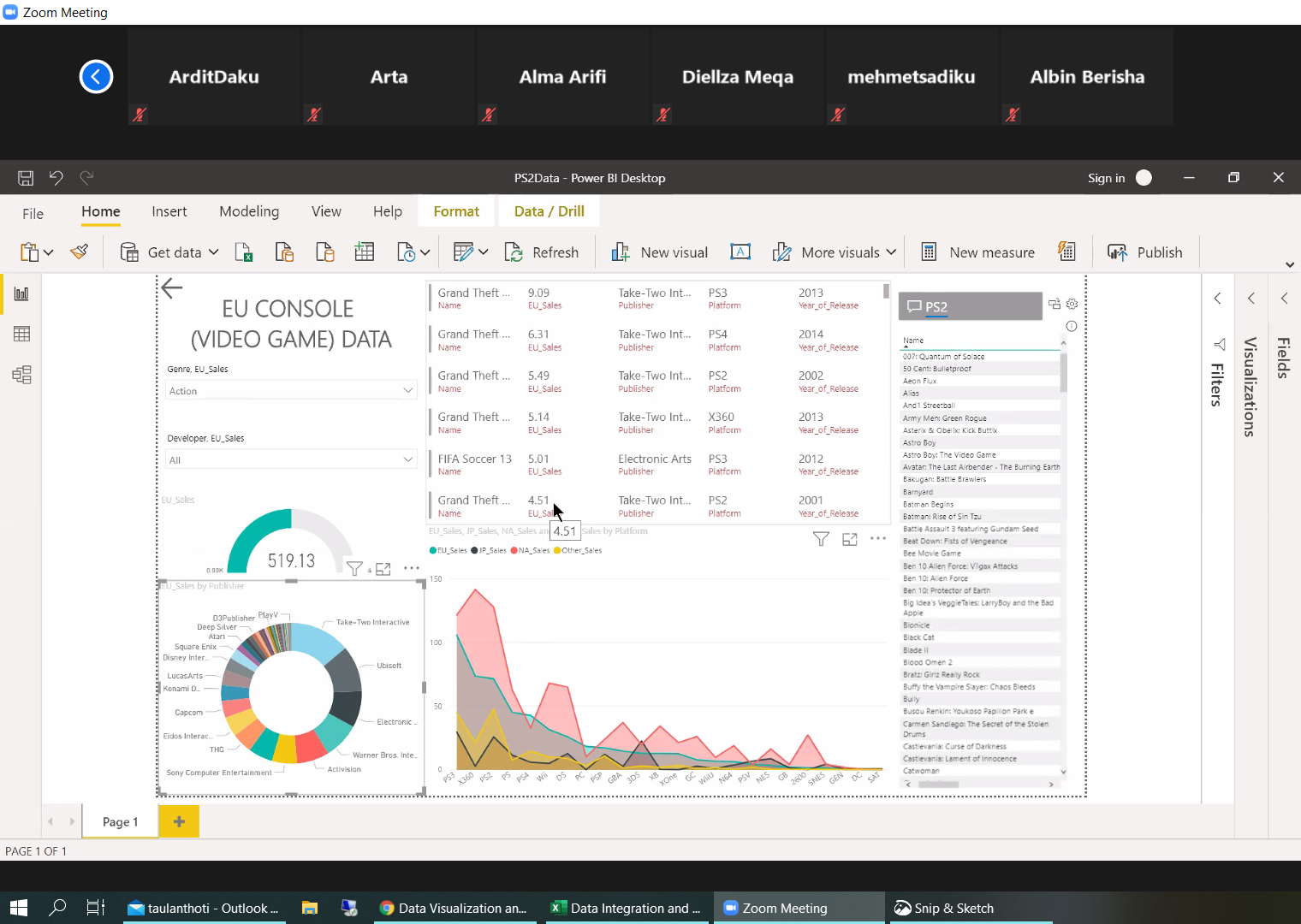Viewport: 1301px width, 924px height.
Task: Open Model view in left sidebar
Action: click(x=21, y=375)
